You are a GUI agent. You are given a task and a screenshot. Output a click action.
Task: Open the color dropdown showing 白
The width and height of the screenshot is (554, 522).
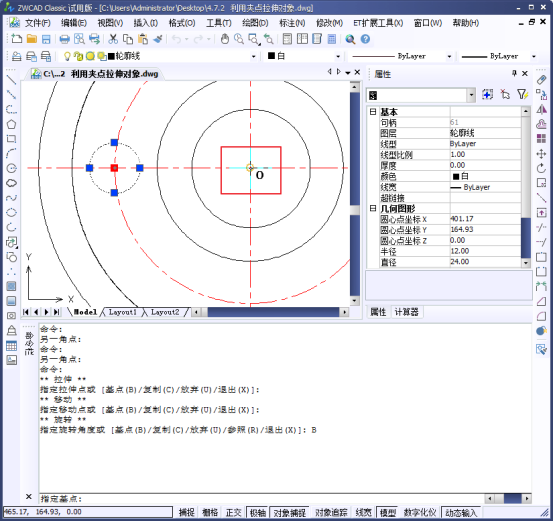point(338,56)
